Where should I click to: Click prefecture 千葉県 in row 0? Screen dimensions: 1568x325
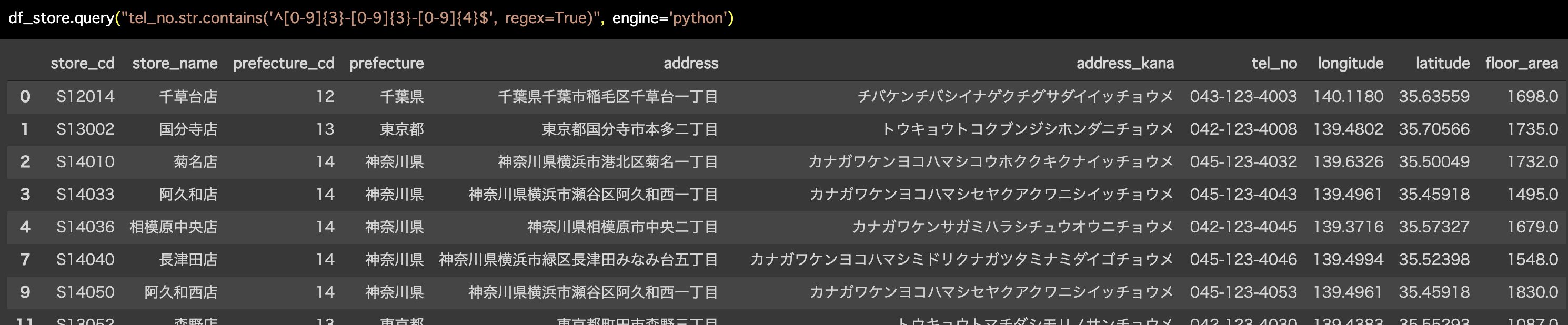pos(402,96)
